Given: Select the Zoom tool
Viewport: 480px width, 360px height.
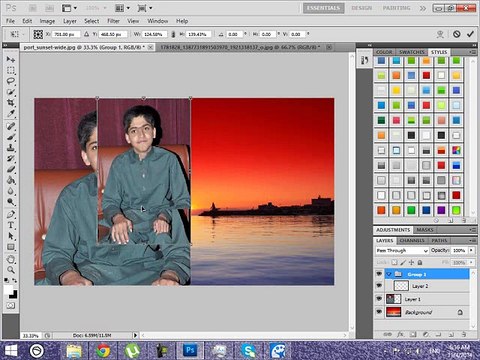Looking at the screenshot, I should coord(11,270).
